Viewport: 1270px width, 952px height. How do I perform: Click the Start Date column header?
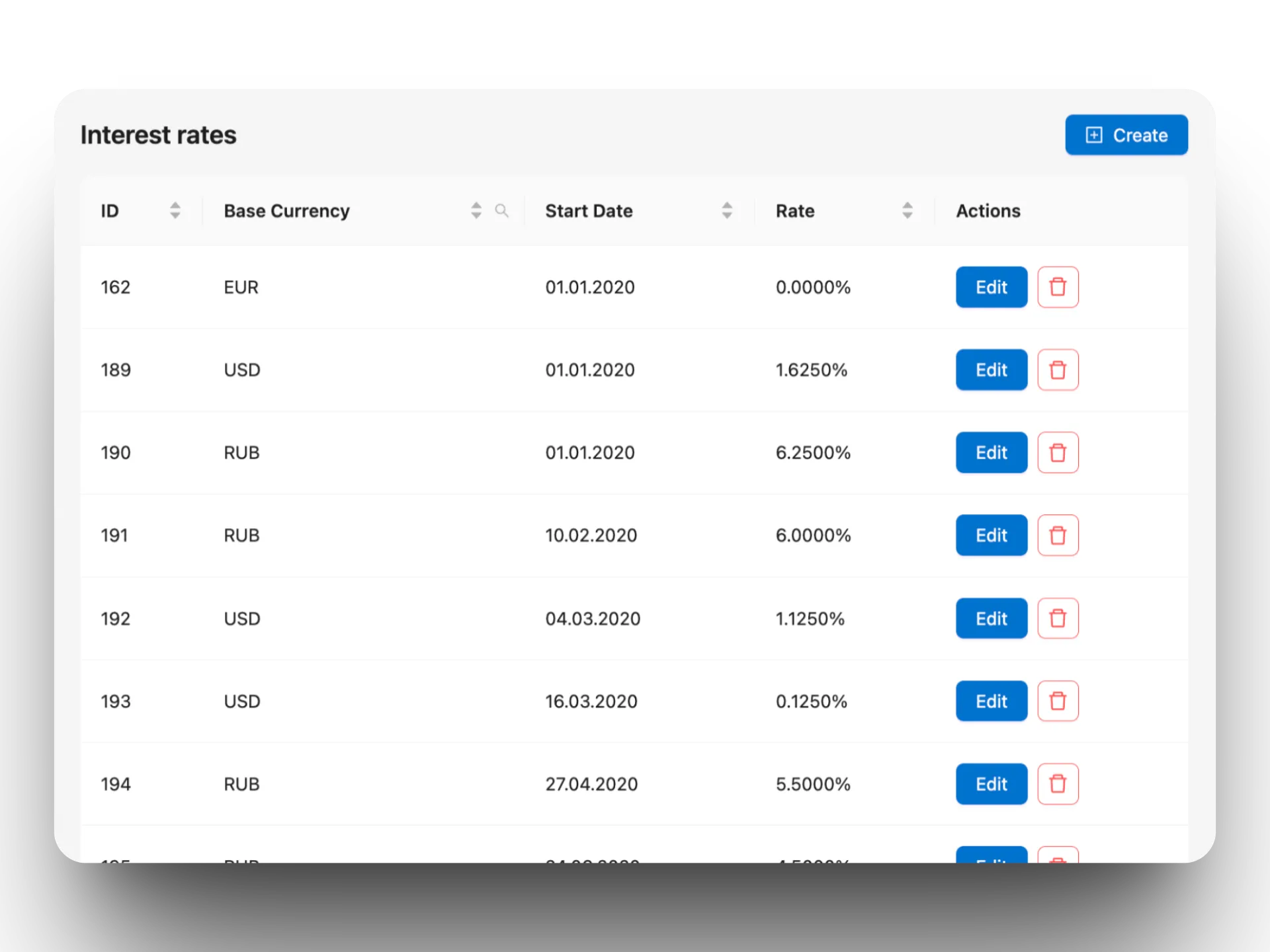click(589, 211)
